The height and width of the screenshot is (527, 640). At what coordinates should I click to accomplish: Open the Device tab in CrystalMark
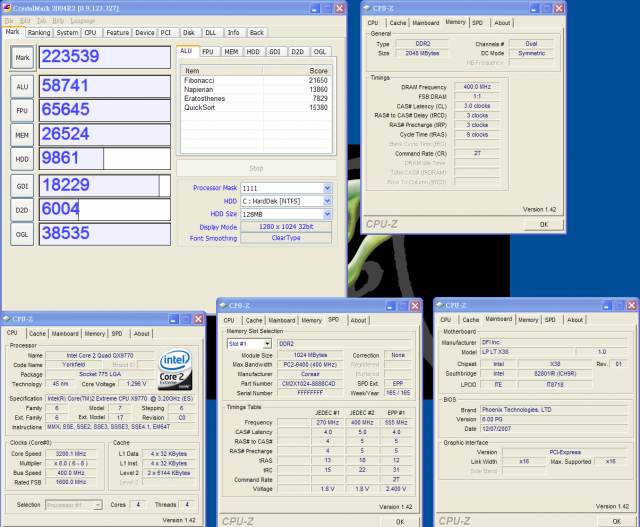pos(144,33)
